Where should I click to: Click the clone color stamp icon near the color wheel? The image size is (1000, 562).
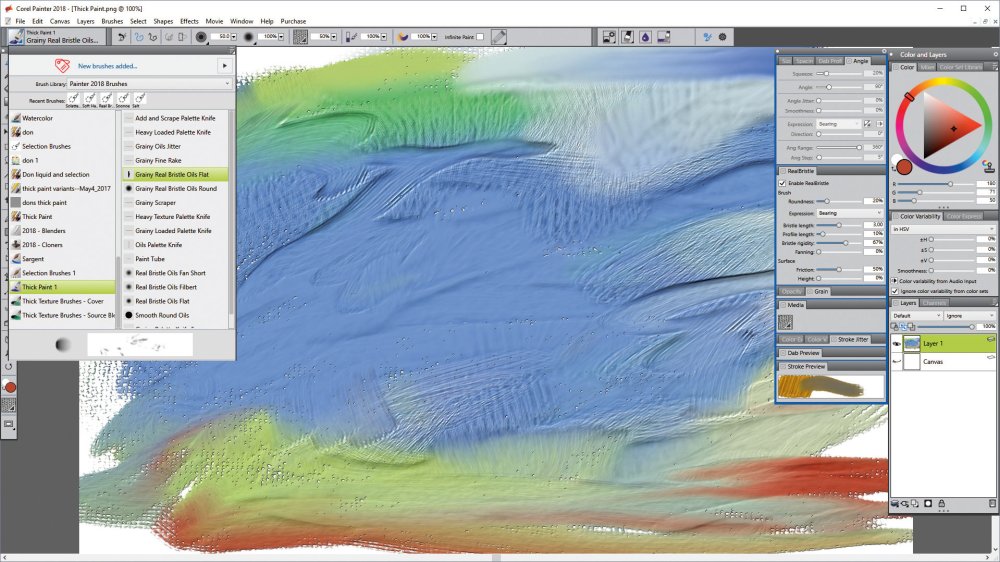pos(989,167)
